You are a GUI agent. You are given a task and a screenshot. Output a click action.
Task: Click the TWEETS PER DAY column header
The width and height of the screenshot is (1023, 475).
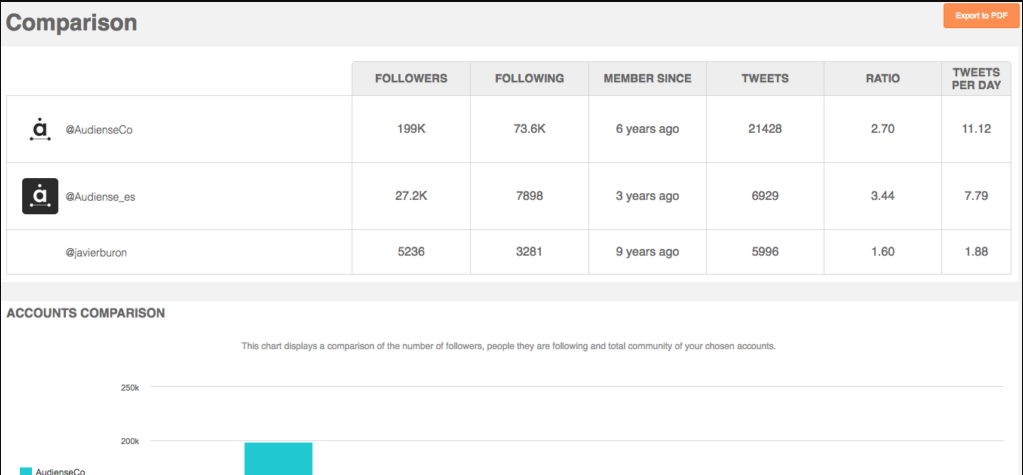(977, 78)
